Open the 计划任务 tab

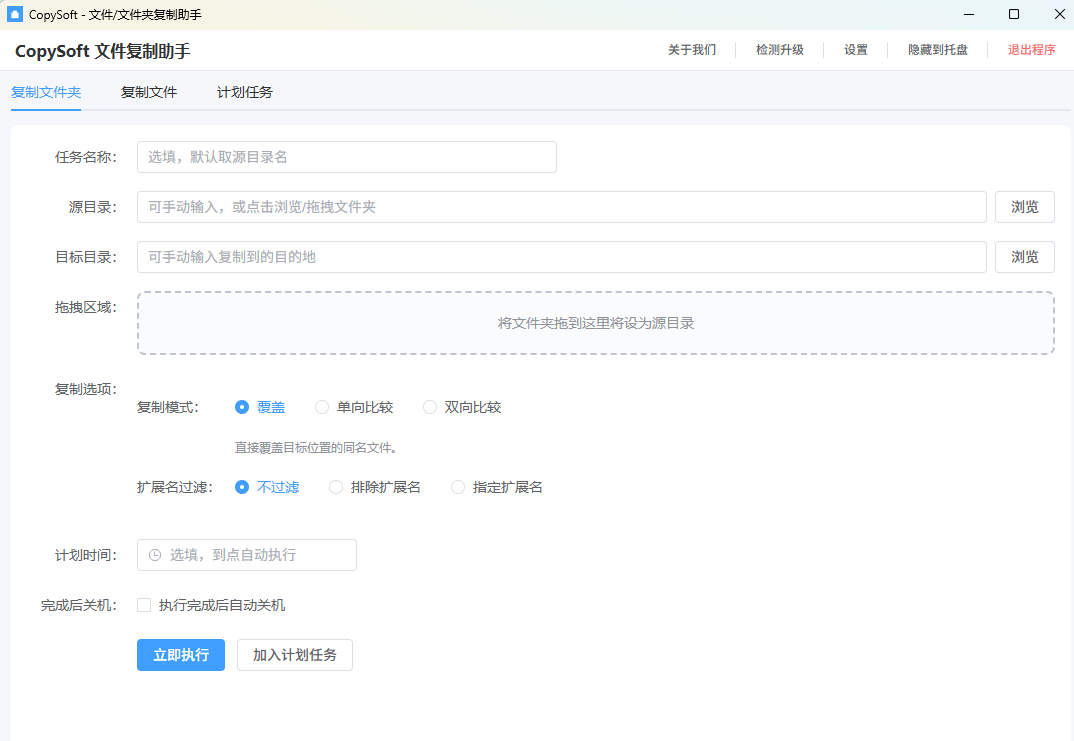pyautogui.click(x=245, y=92)
